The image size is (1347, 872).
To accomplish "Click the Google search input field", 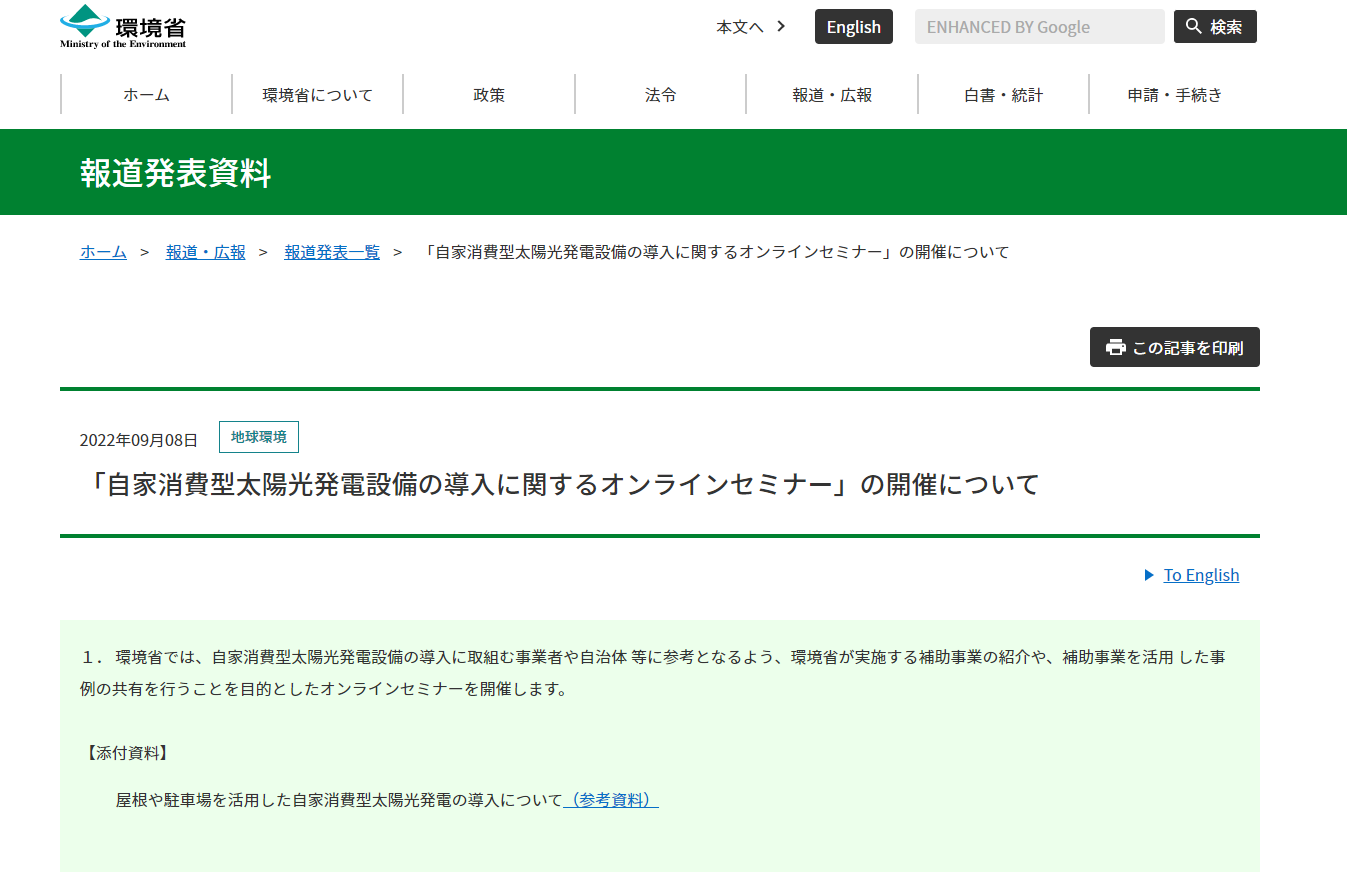I will (x=1039, y=27).
